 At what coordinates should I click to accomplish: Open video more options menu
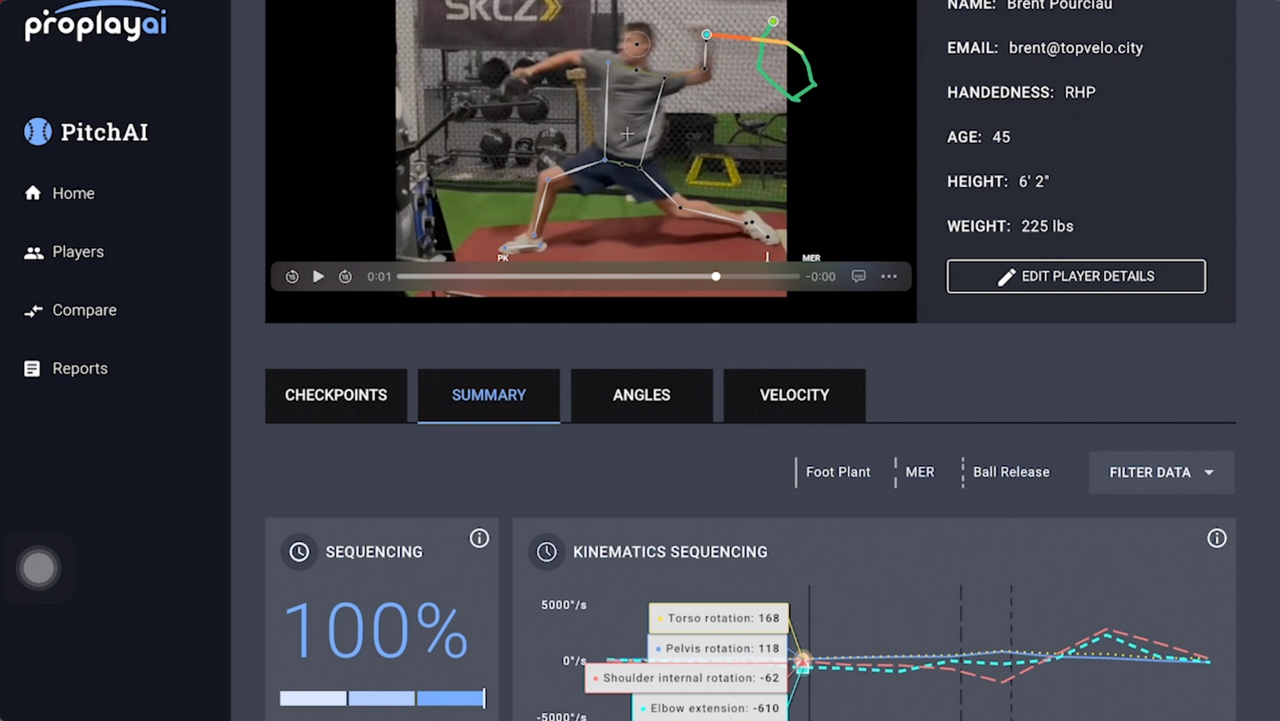pyautogui.click(x=889, y=277)
